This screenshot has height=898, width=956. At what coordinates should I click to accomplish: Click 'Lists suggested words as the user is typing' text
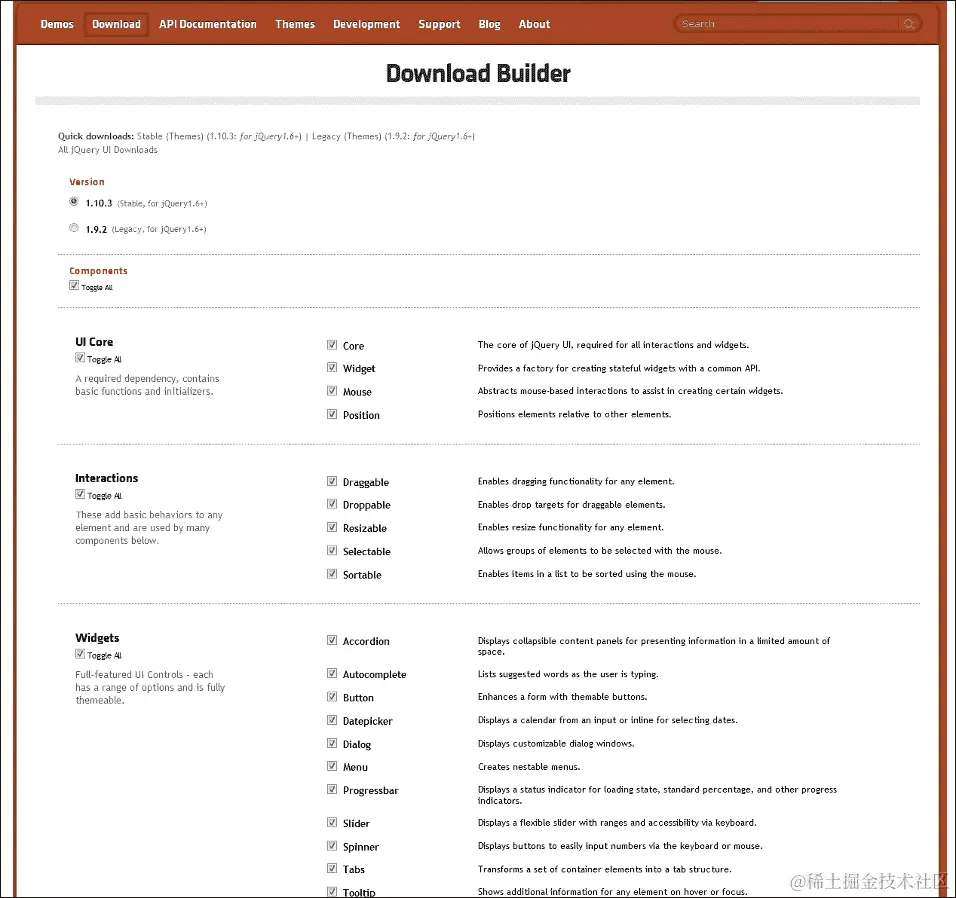(568, 674)
